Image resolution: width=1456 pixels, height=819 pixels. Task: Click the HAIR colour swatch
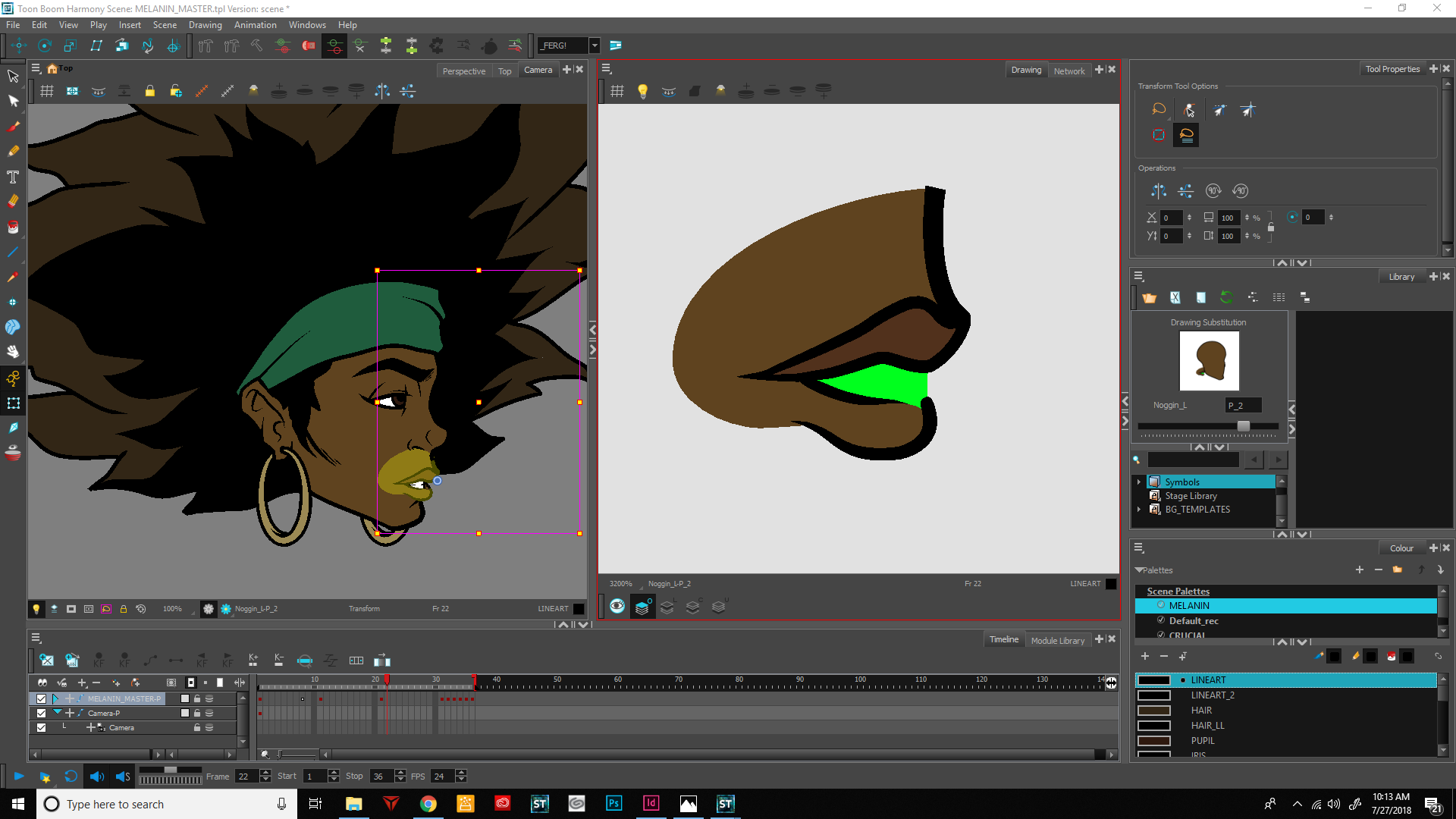pyautogui.click(x=1154, y=711)
